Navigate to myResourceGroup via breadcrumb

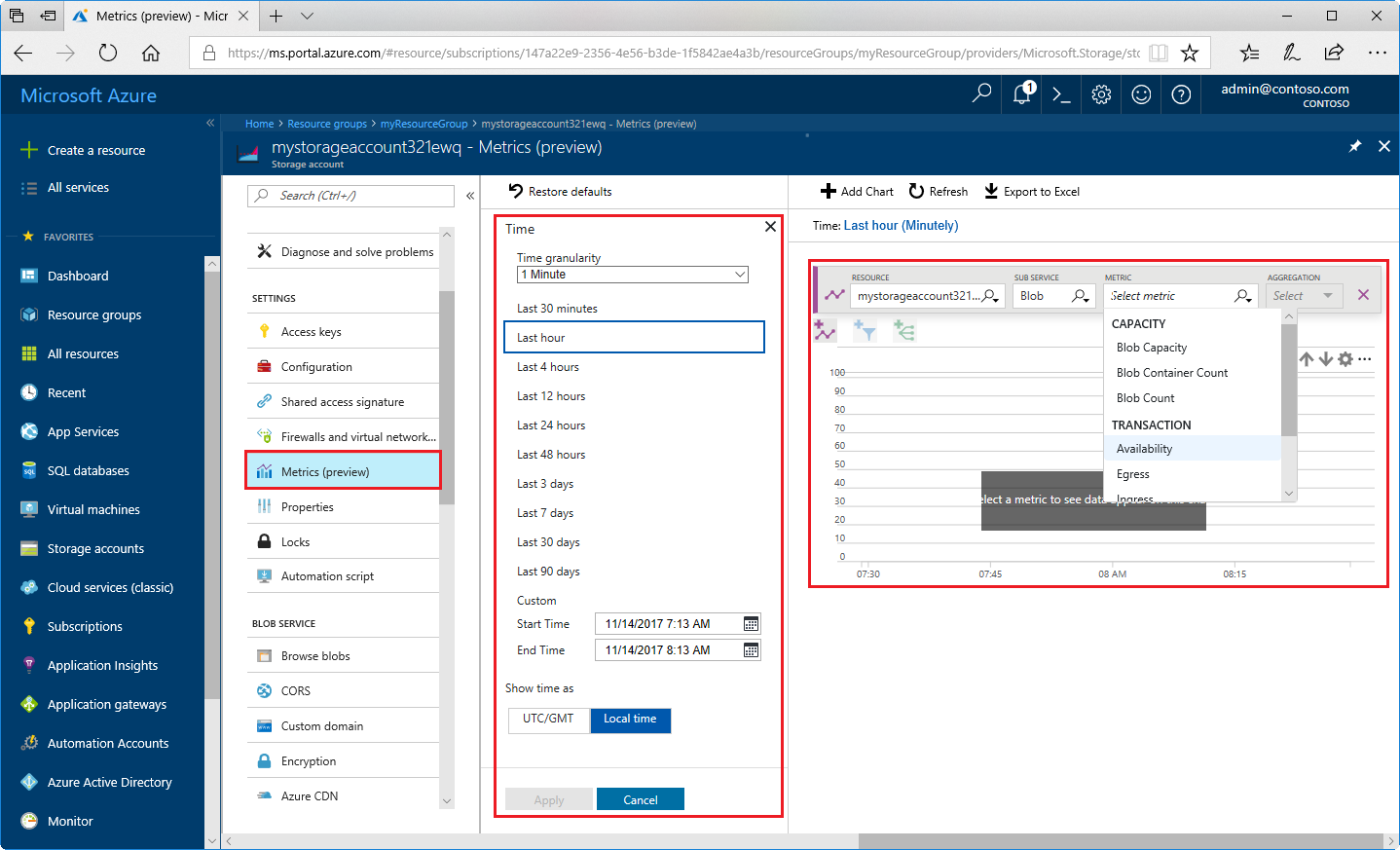coord(424,124)
